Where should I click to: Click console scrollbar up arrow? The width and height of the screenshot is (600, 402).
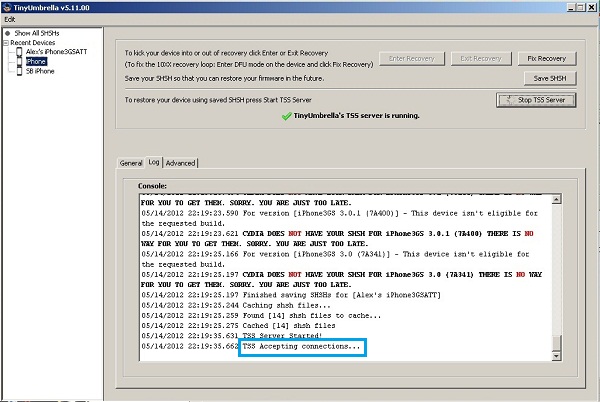556,199
